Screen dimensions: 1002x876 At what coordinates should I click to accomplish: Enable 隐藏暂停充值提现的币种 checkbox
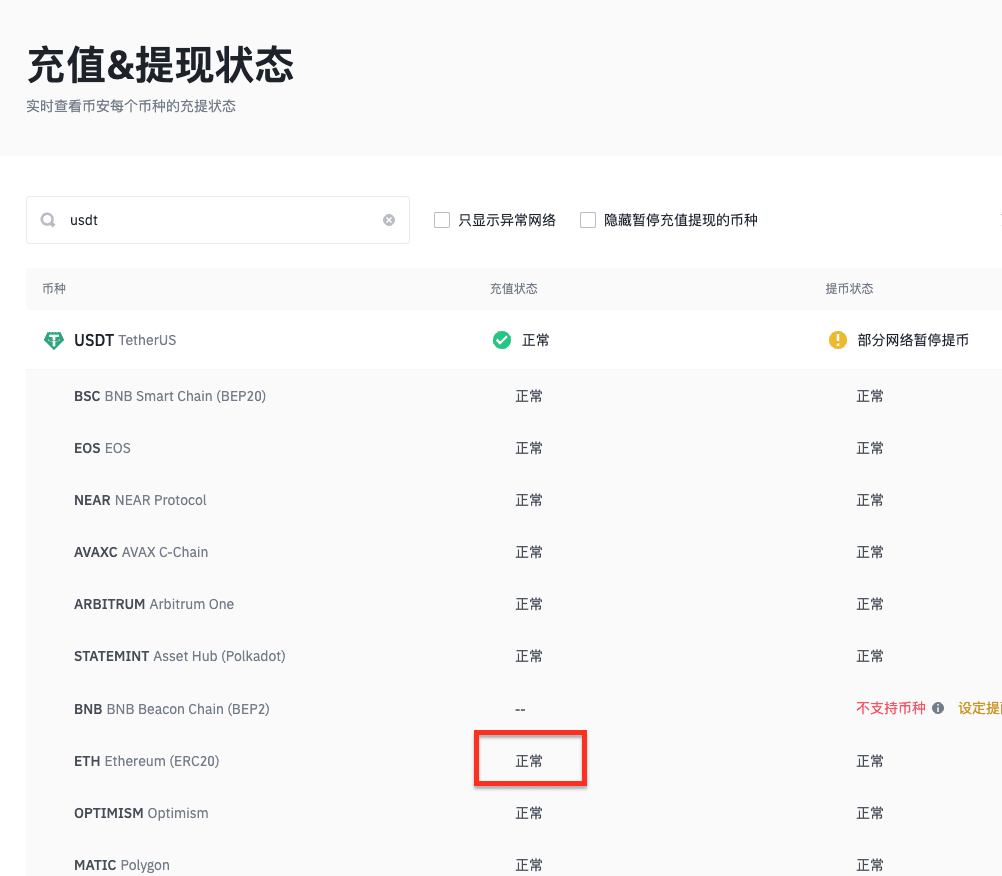pos(588,220)
